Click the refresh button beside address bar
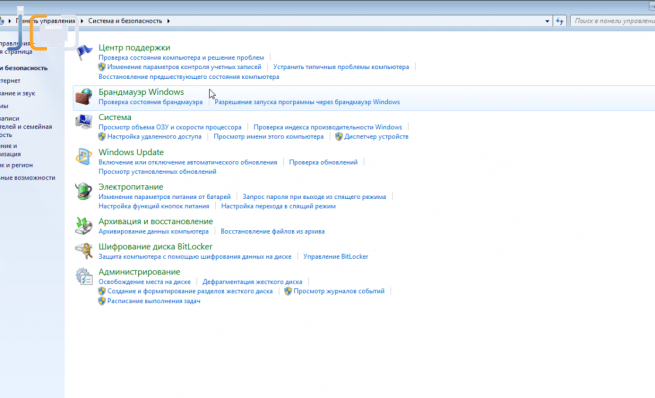 click(560, 21)
